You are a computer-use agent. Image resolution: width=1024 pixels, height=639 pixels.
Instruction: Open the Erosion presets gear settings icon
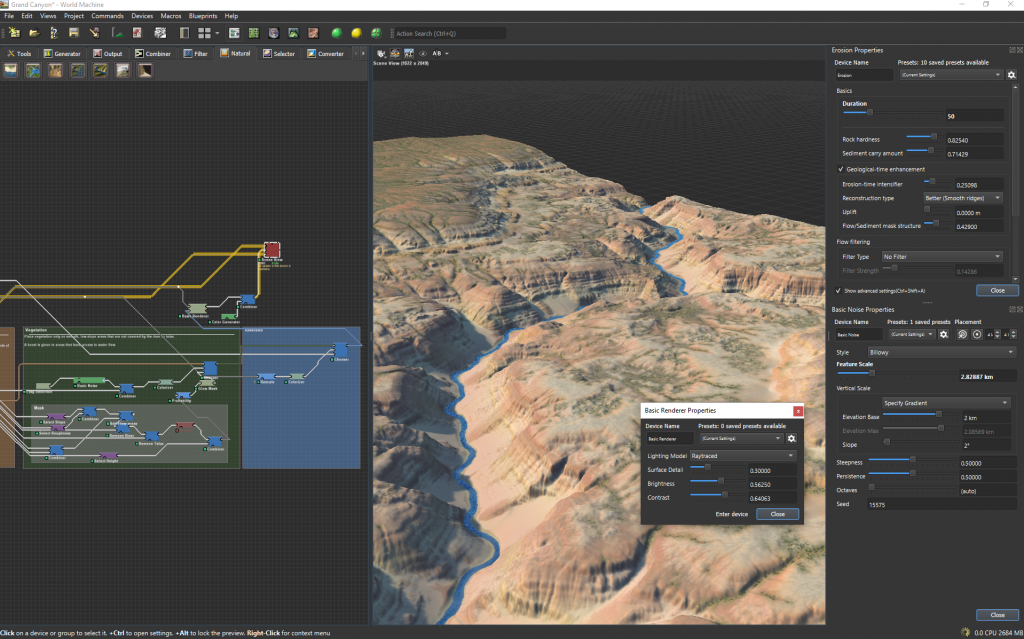click(1010, 75)
